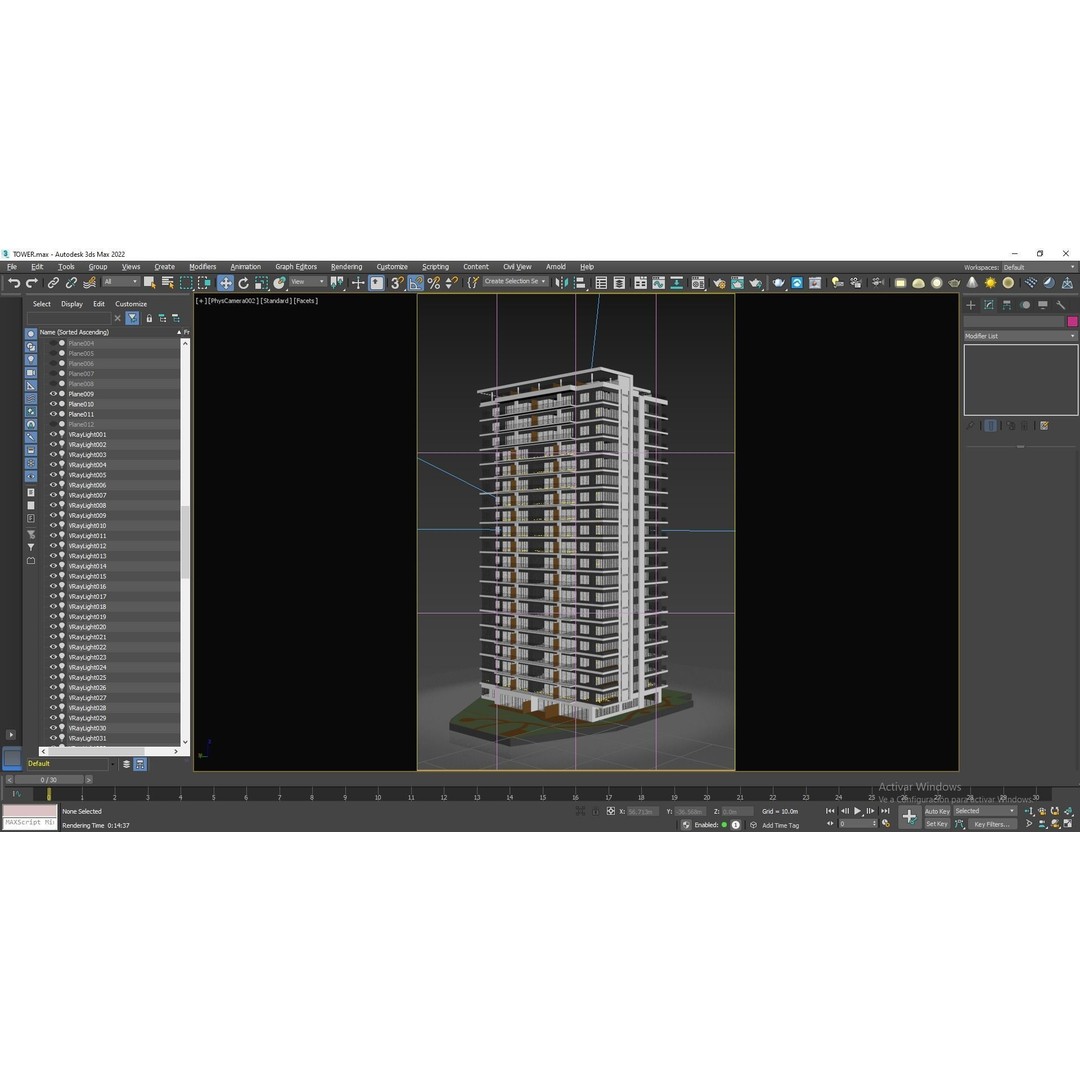The width and height of the screenshot is (1080, 1080).
Task: Open the selection filter All dropdown
Action: [121, 282]
